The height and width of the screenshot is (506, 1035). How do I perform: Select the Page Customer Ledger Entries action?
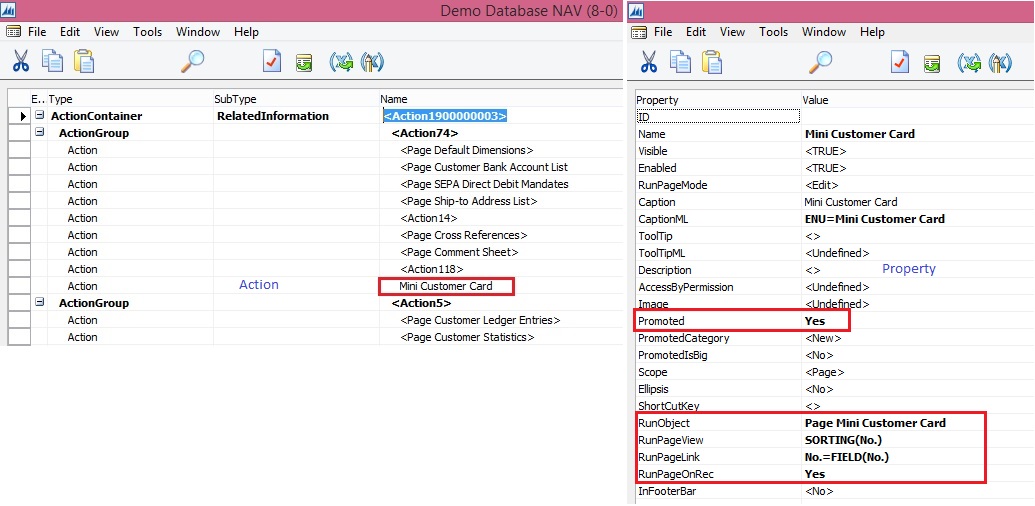click(x=480, y=320)
